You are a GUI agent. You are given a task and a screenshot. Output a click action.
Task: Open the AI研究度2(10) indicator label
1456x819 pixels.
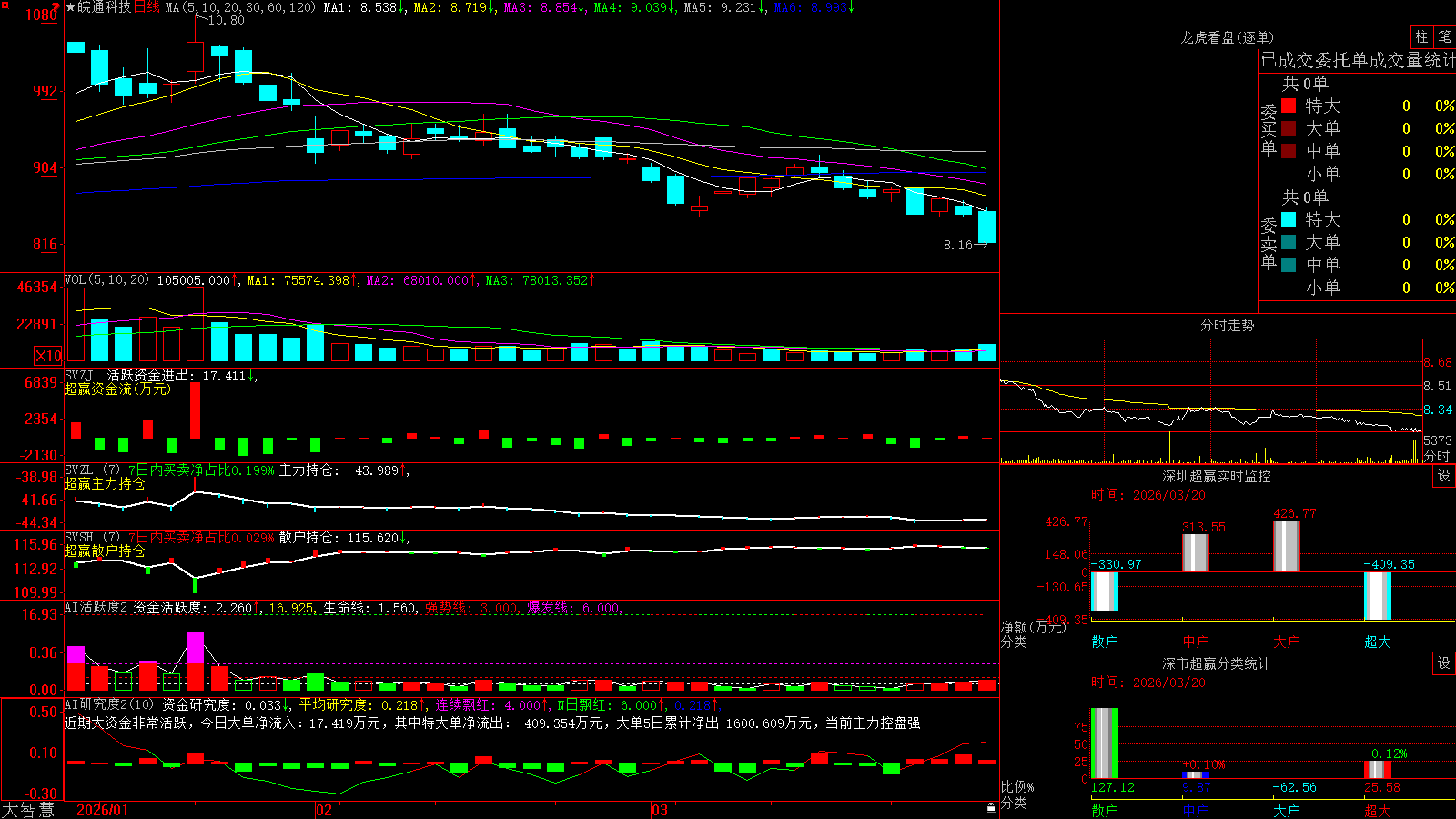[x=110, y=704]
